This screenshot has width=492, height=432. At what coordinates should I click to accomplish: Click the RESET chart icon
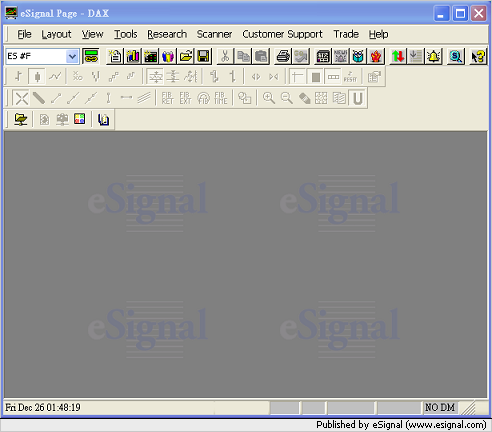350,77
